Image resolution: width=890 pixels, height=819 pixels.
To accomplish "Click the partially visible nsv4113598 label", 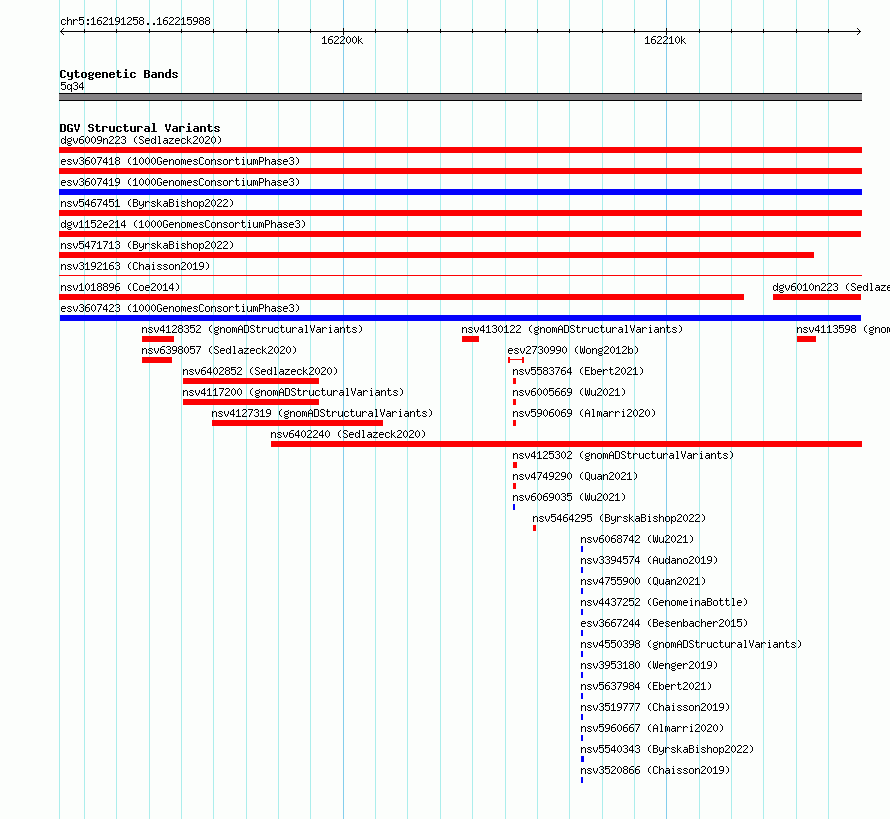I will pyautogui.click(x=843, y=329).
